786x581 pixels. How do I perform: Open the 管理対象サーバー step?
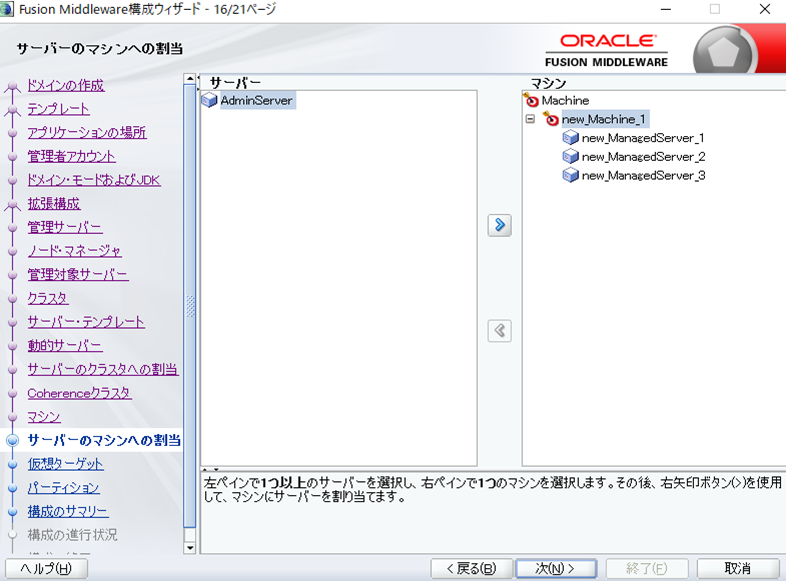(77, 274)
